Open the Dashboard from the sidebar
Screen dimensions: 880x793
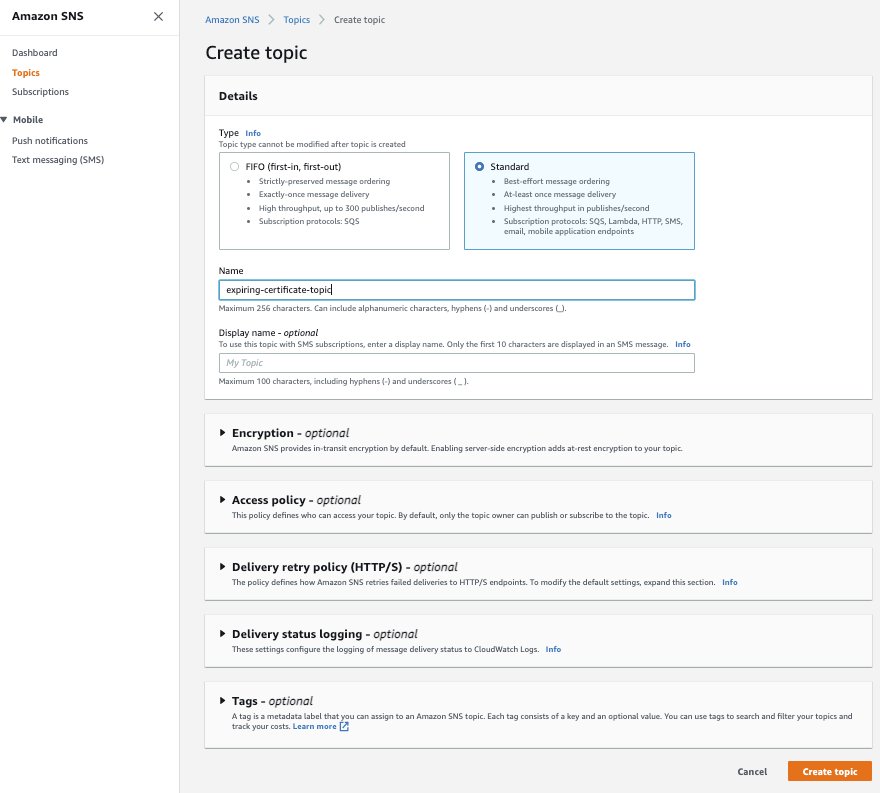pyautogui.click(x=34, y=52)
